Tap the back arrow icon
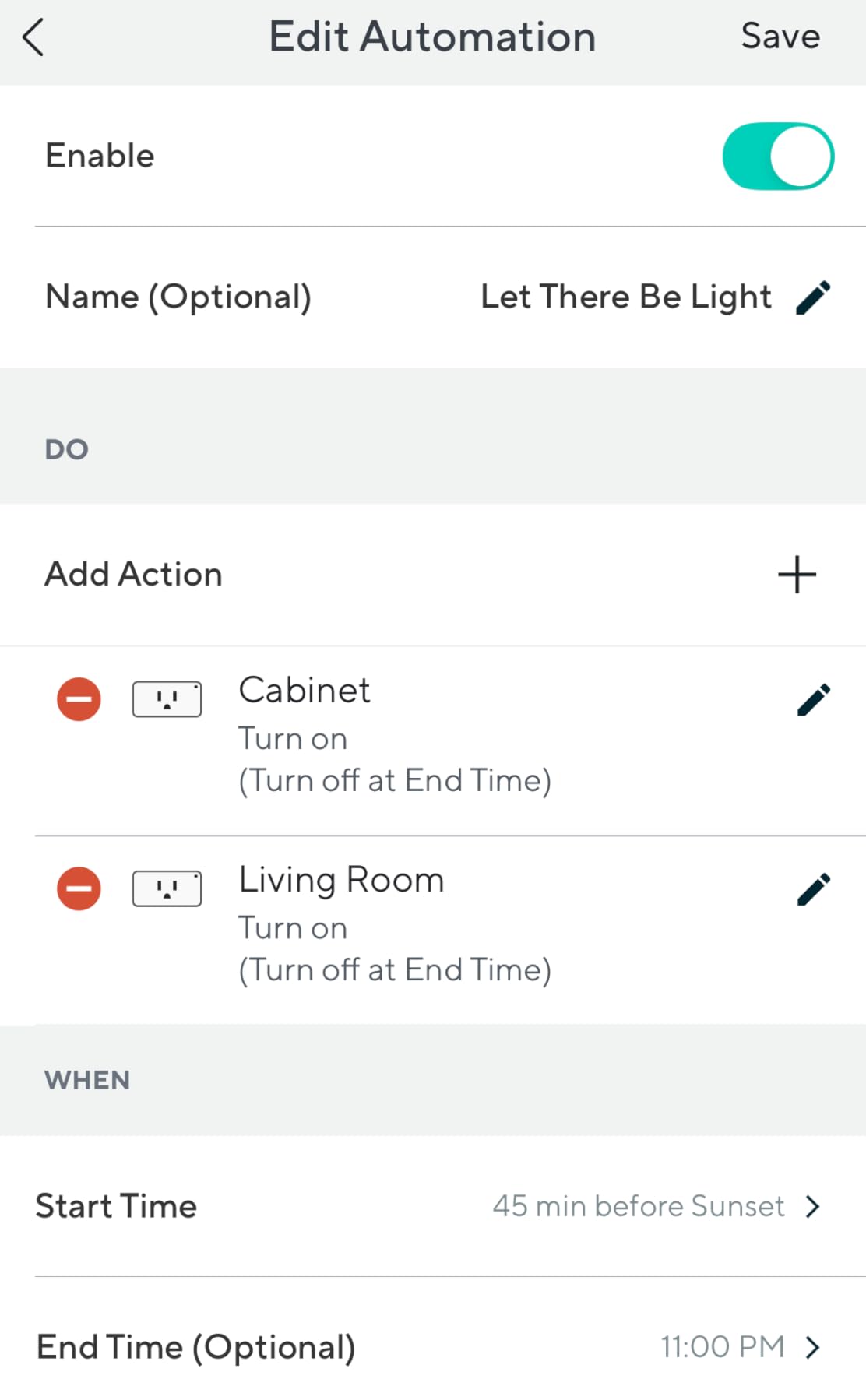The height and width of the screenshot is (1400, 866). tap(33, 37)
